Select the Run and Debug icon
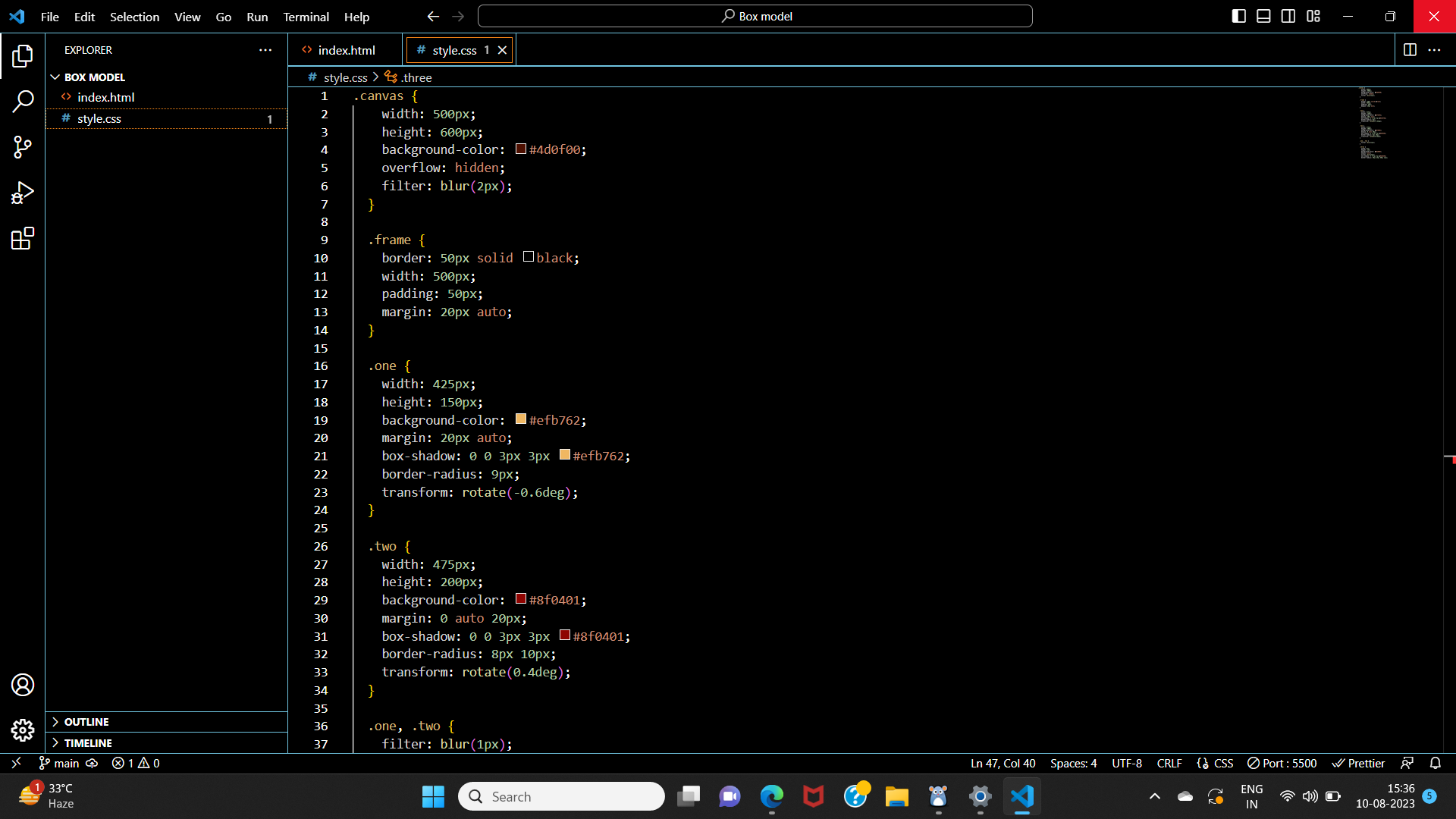 coord(23,193)
